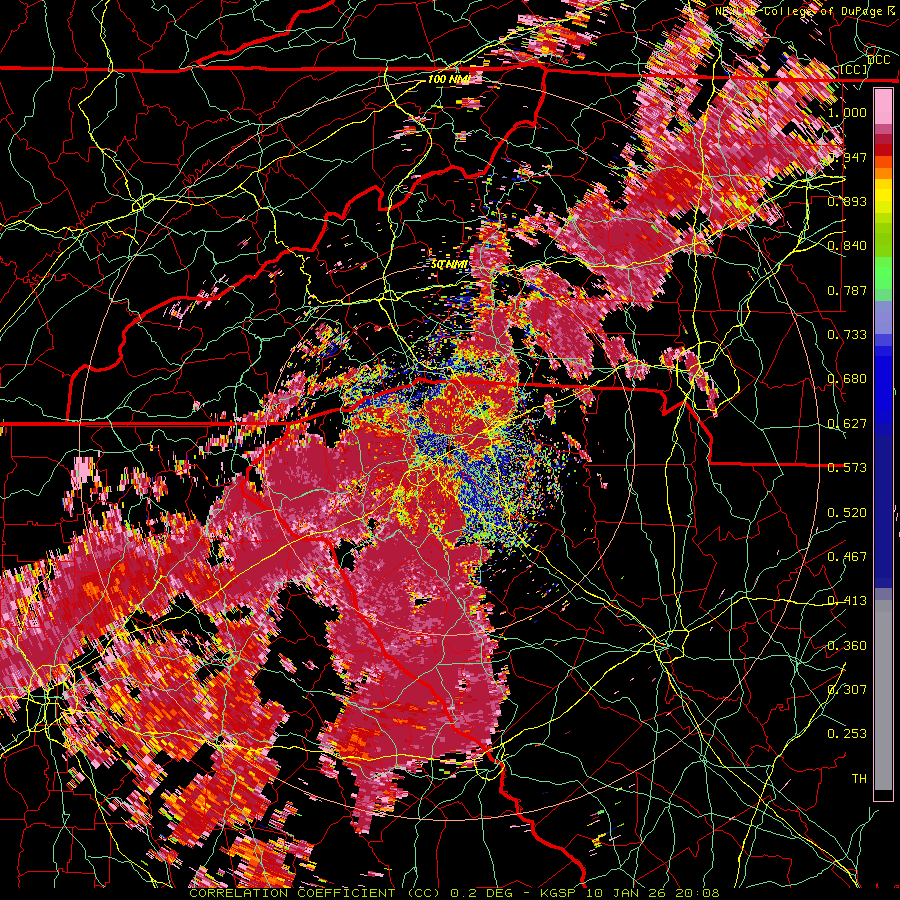Click the 0.467 legend value

(847, 556)
